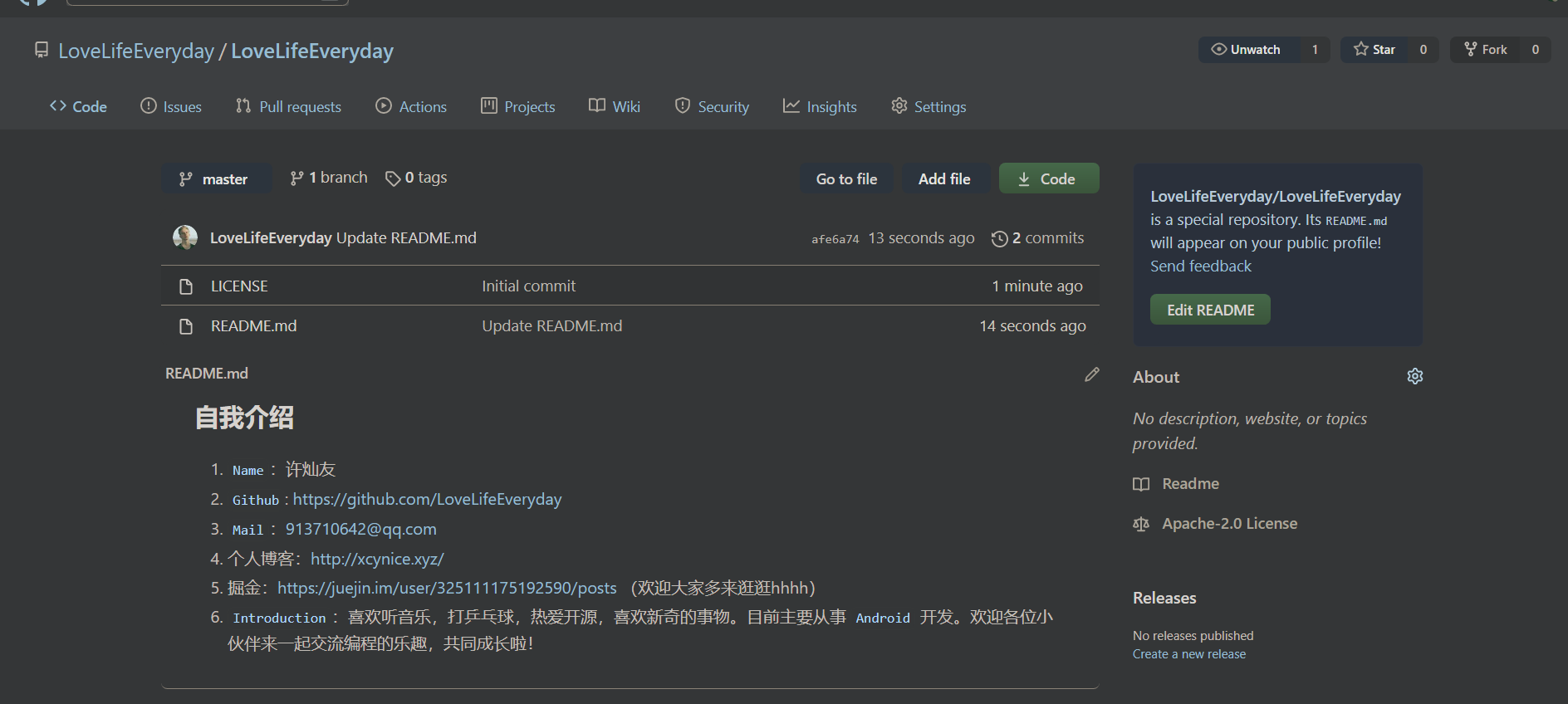Viewport: 1568px width, 704px height.
Task: Click the commit history clock icon
Action: [1000, 239]
